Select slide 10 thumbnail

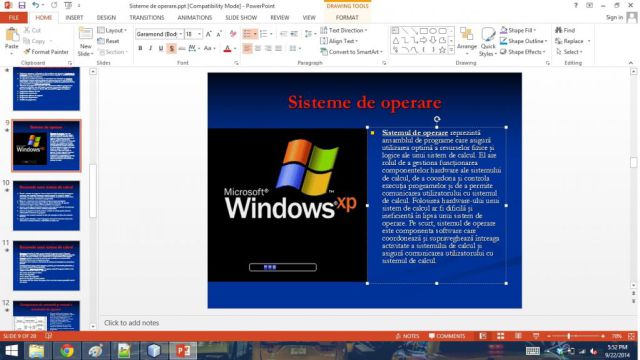[46, 205]
